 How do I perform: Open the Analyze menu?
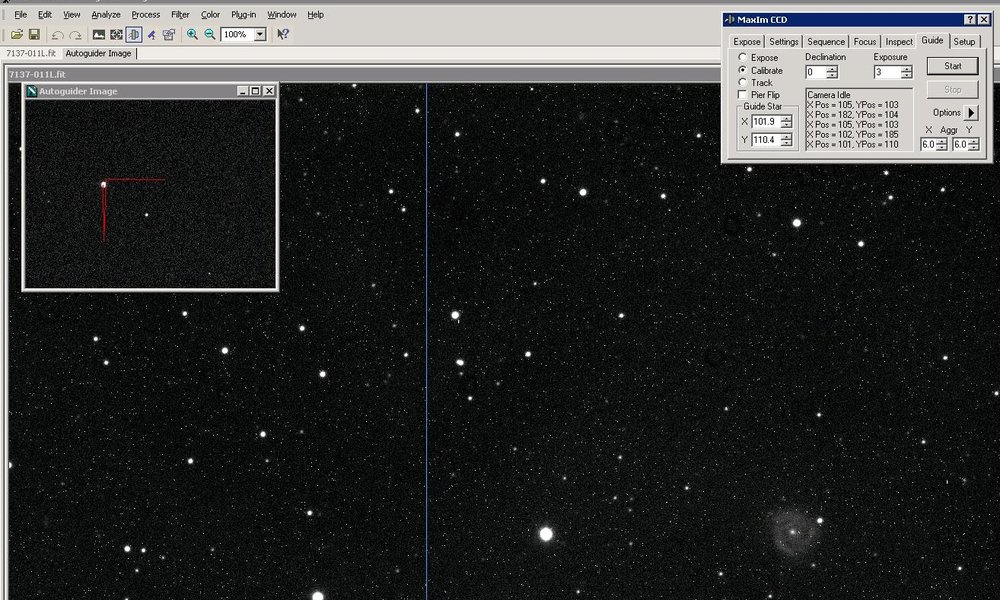(x=106, y=15)
